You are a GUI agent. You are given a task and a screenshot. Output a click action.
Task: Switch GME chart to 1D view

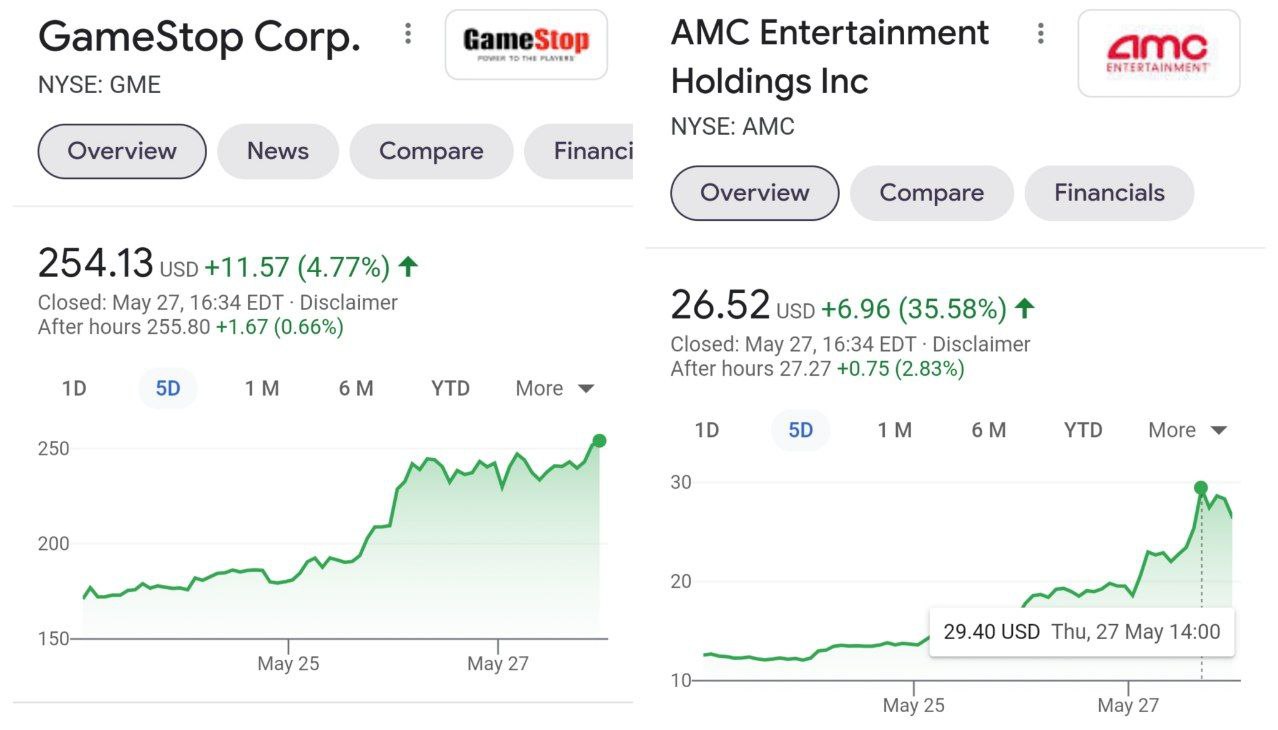click(73, 388)
